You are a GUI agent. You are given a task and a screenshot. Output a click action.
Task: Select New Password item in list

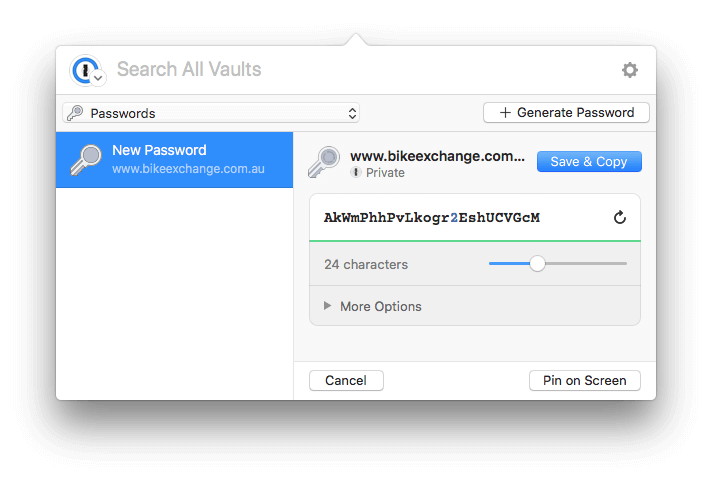click(174, 160)
